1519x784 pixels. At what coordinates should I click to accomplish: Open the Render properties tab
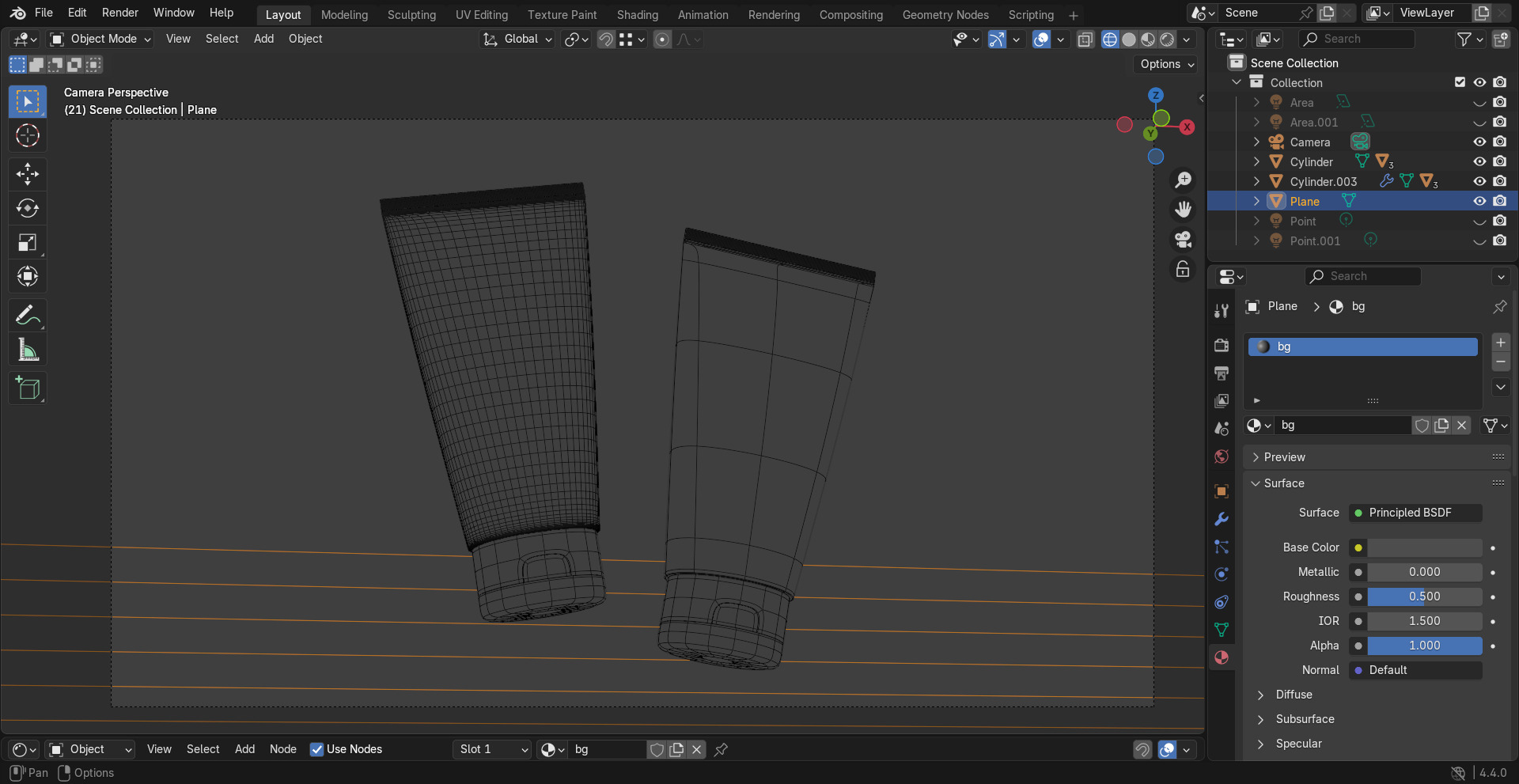click(1222, 346)
